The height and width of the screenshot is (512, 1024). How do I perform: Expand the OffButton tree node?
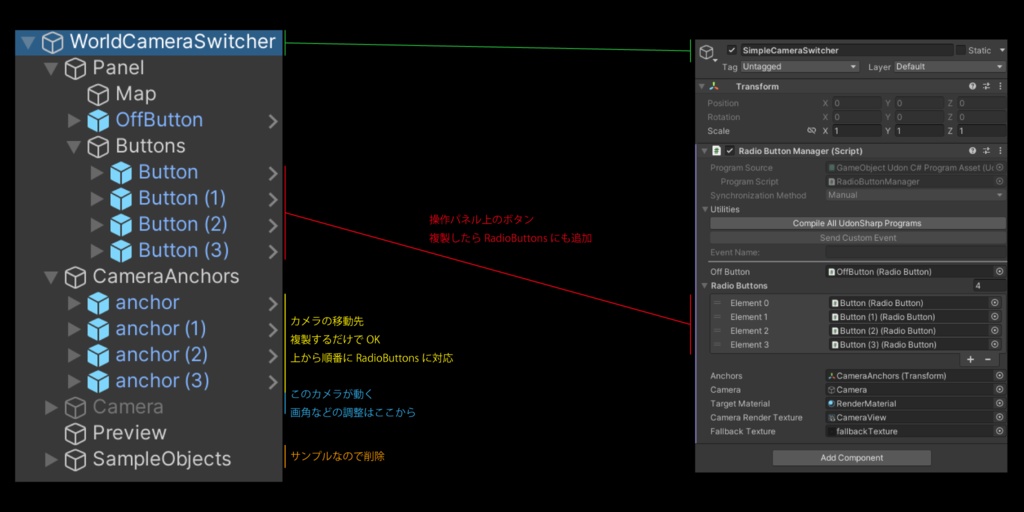pyautogui.click(x=74, y=121)
